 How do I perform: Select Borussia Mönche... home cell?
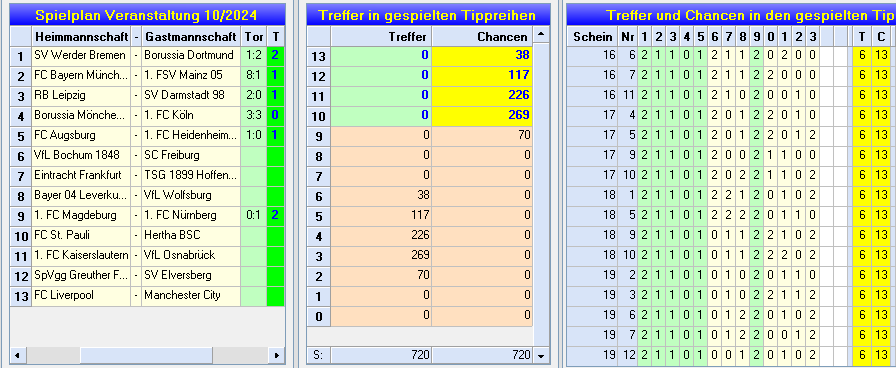(81, 115)
